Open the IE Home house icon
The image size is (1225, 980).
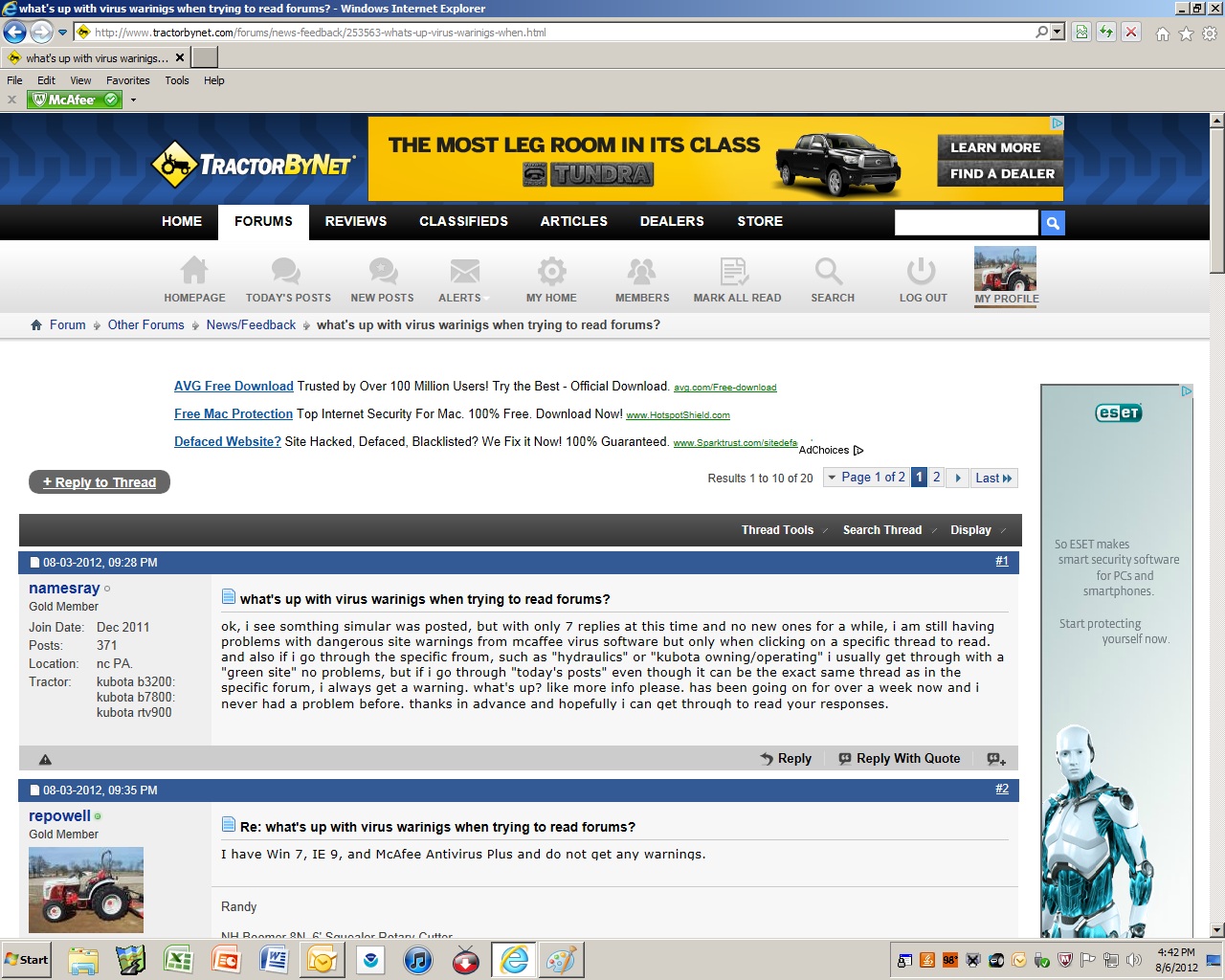(1163, 33)
